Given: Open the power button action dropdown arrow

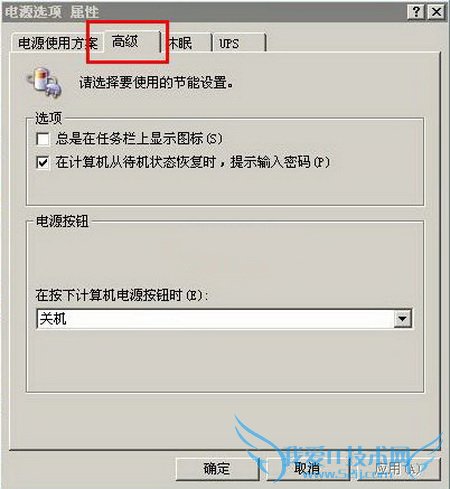Looking at the screenshot, I should (x=402, y=319).
